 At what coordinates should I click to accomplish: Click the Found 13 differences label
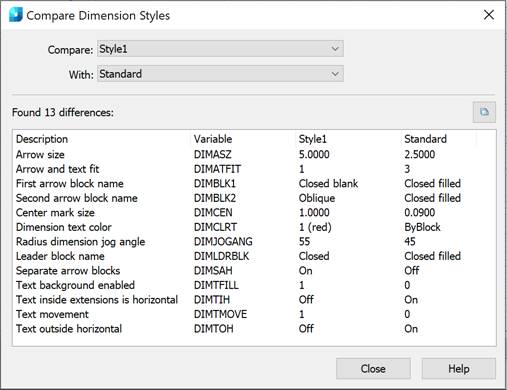click(63, 112)
